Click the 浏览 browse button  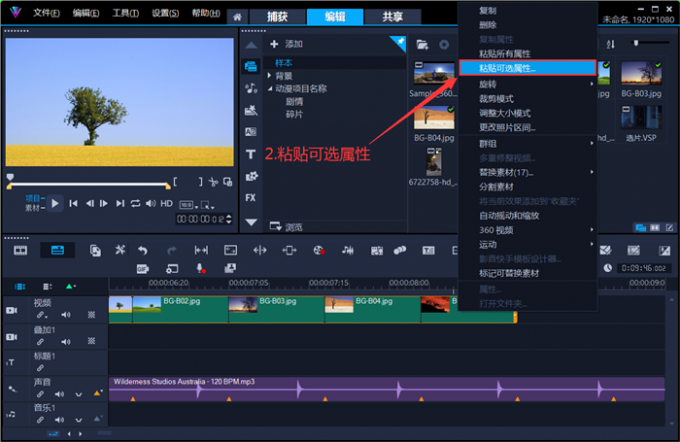pyautogui.click(x=286, y=227)
